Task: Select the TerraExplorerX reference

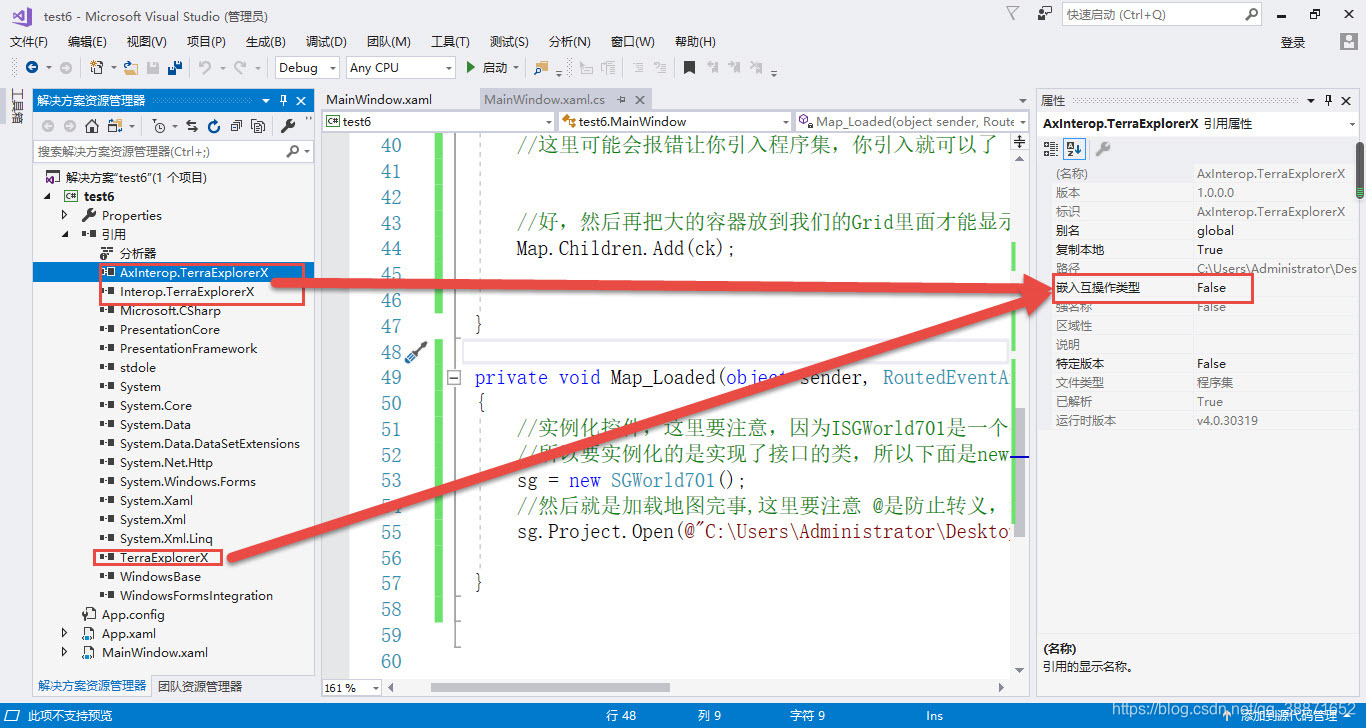Action: point(164,557)
